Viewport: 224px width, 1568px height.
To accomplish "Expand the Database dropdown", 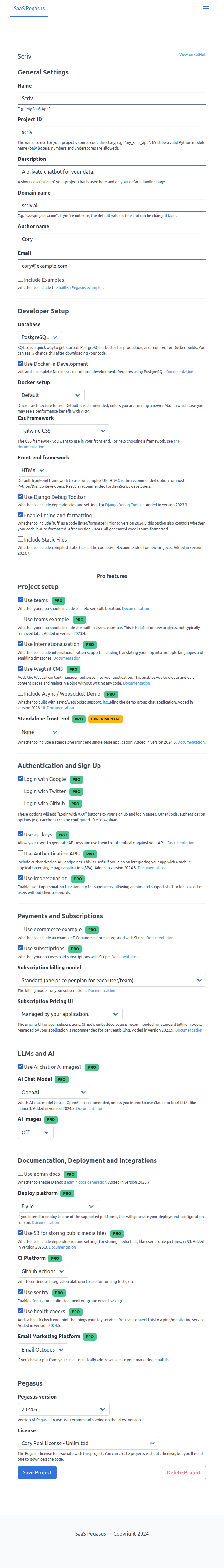I will coord(40,337).
